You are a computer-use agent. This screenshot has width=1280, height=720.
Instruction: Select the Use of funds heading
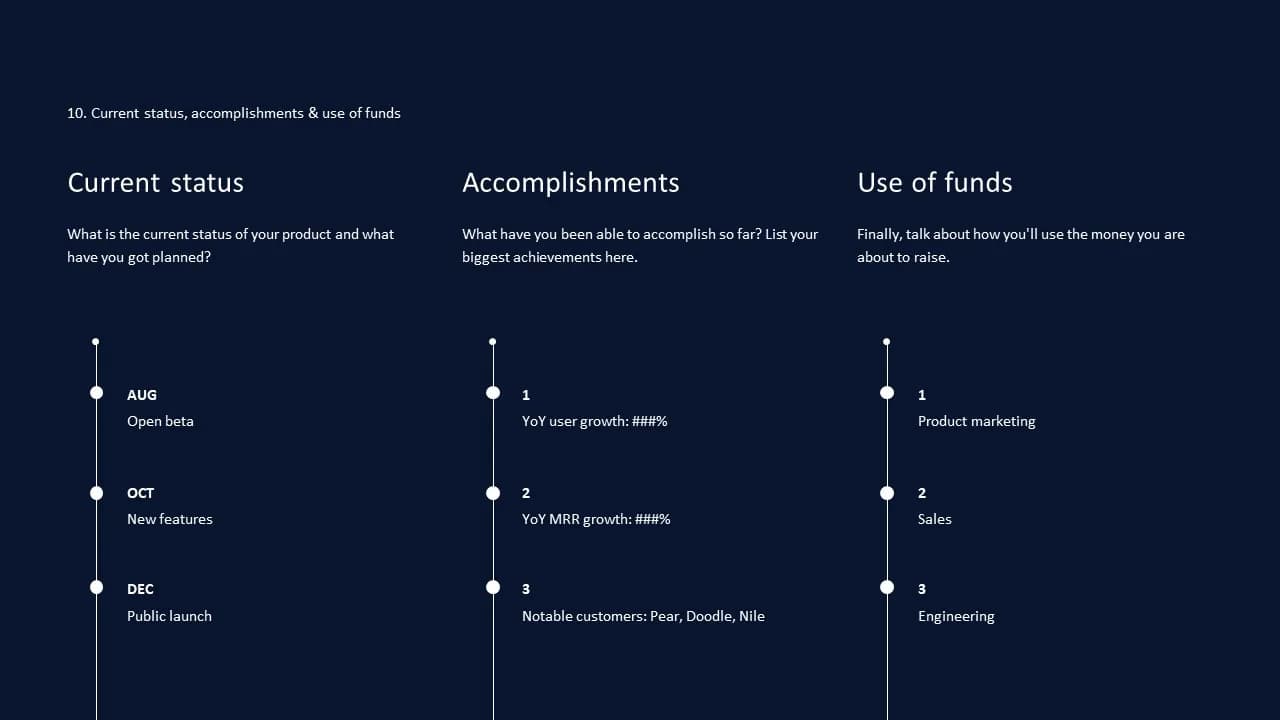935,183
